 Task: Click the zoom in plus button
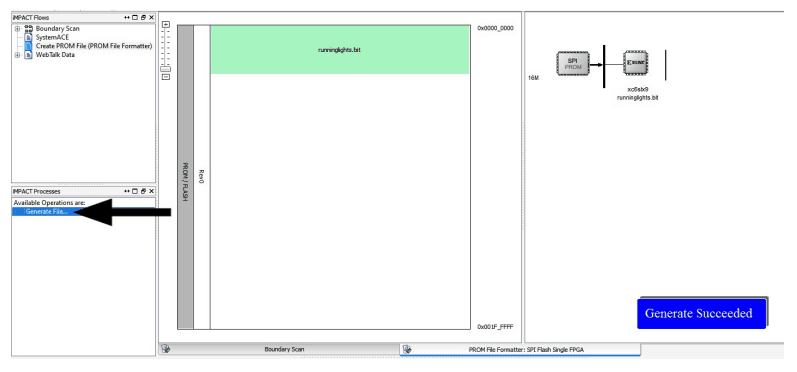pos(165,24)
